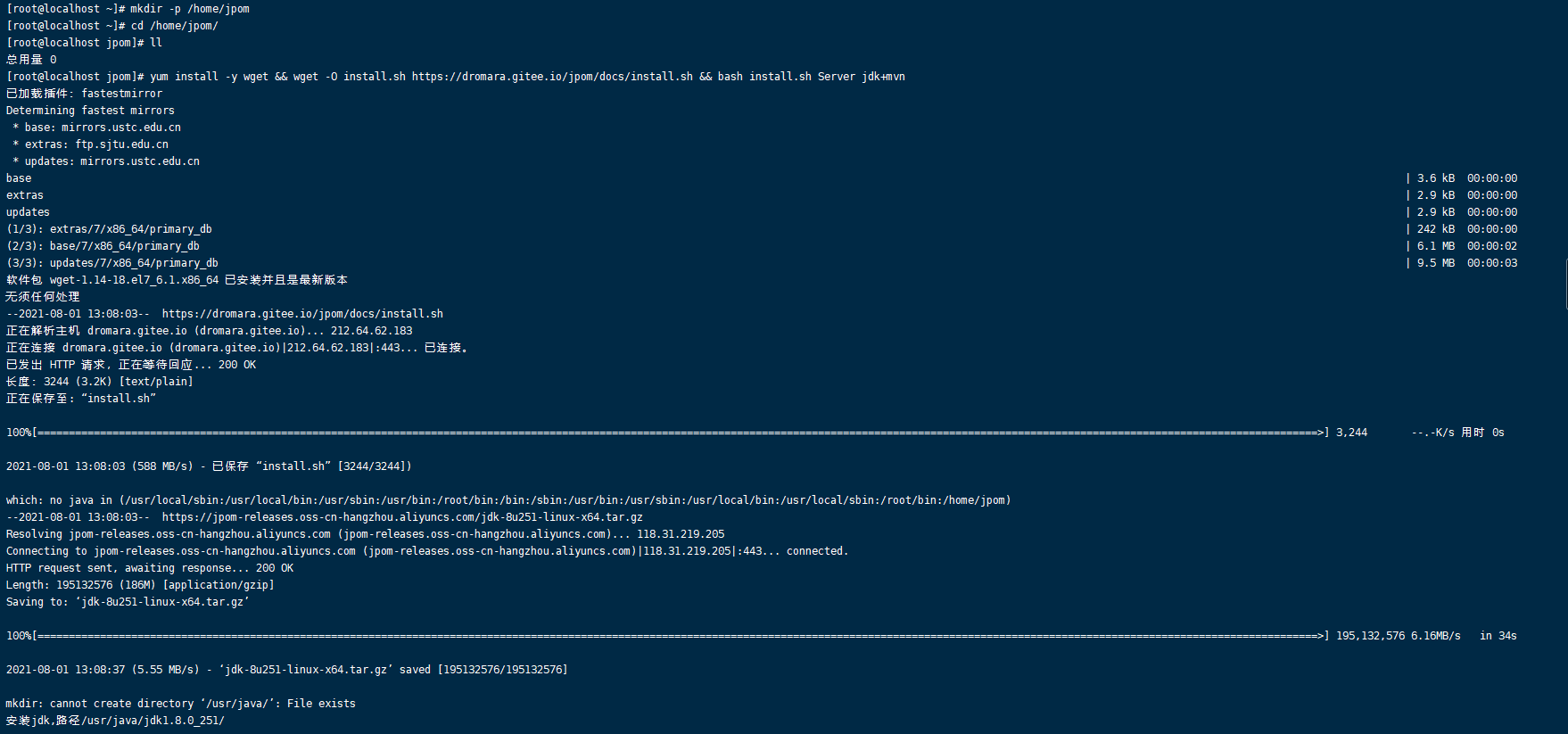Click the dromara.gitee.io install.sh wget URL line
This screenshot has width=1568, height=734.
(225, 314)
